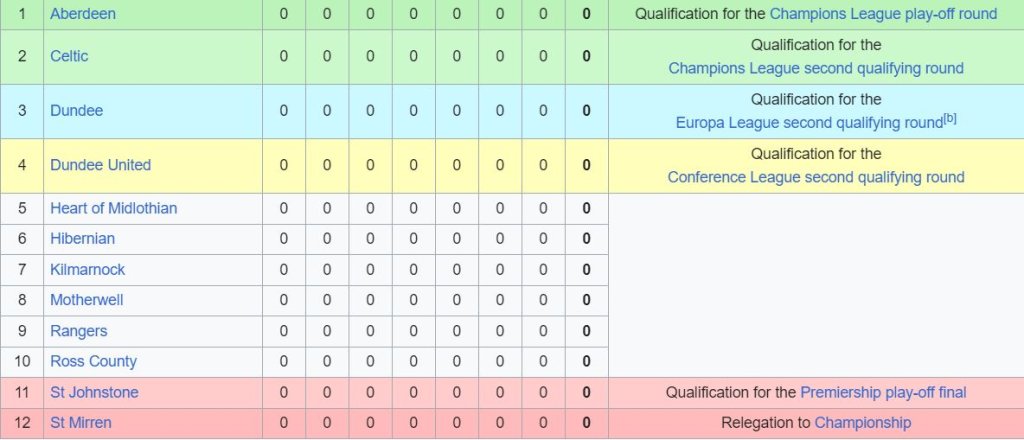
Task: Select the Motherwell link
Action: pos(87,300)
